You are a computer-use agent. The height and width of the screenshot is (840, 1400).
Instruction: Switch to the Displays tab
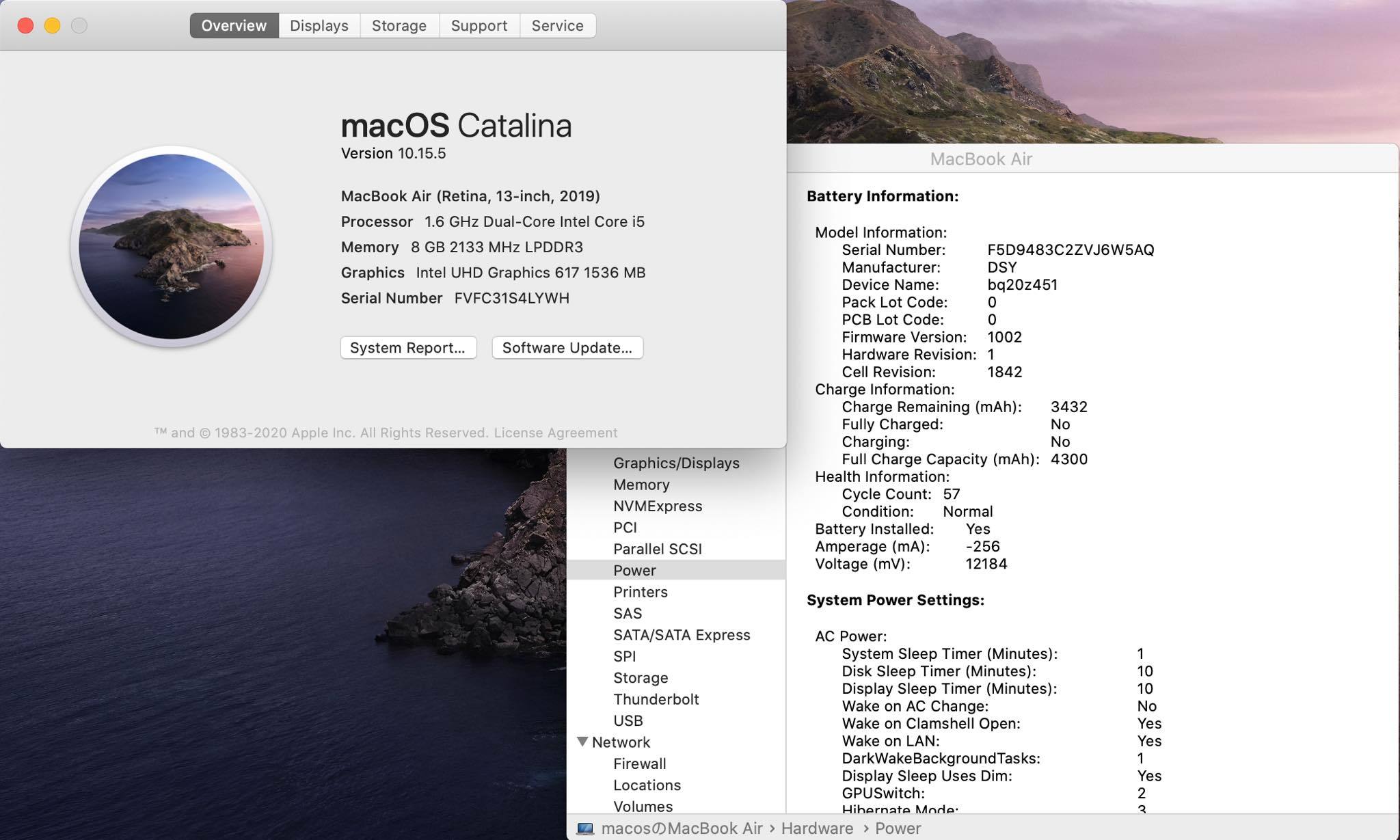tap(319, 25)
